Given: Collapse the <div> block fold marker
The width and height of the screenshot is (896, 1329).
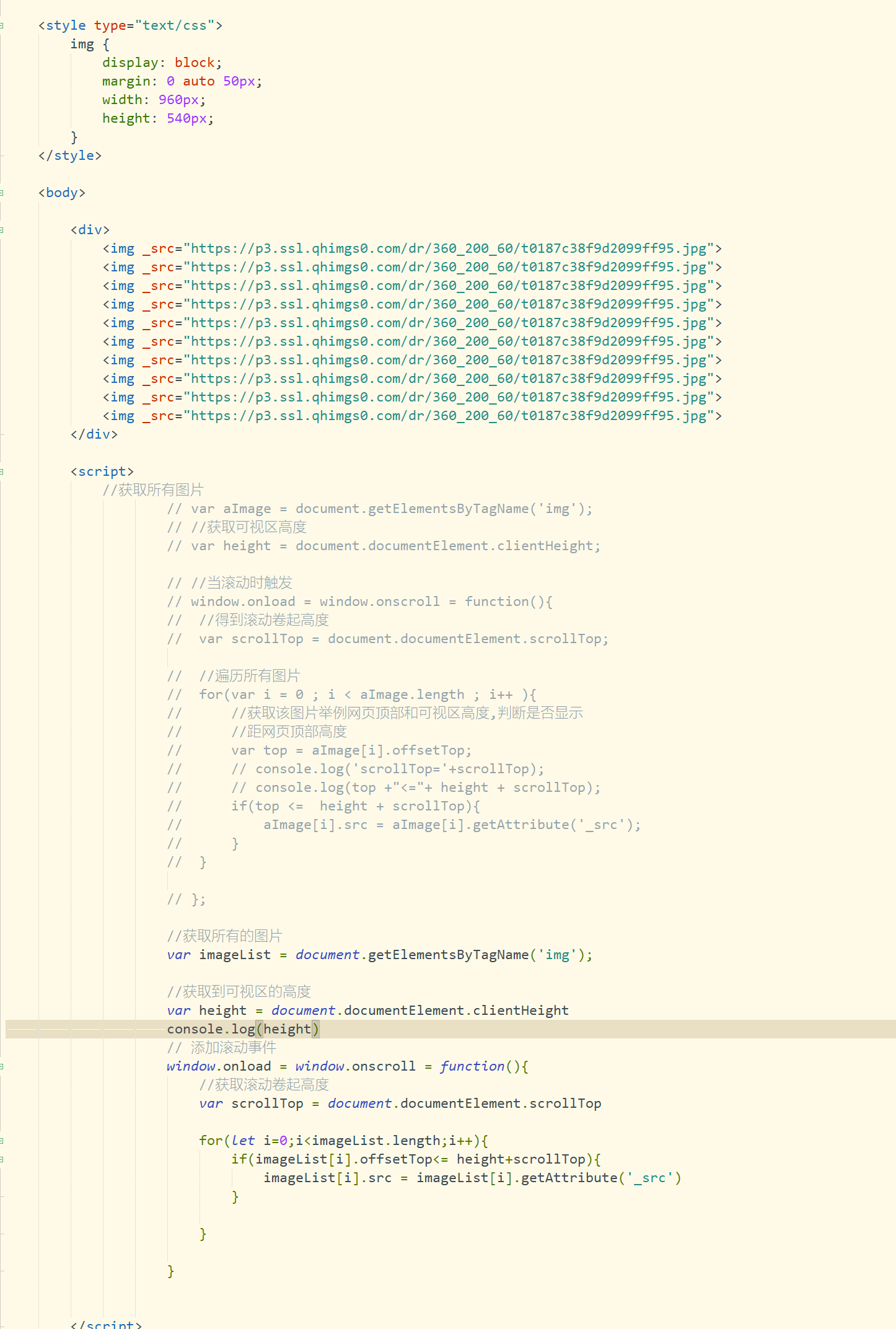Looking at the screenshot, I should pos(2,230).
